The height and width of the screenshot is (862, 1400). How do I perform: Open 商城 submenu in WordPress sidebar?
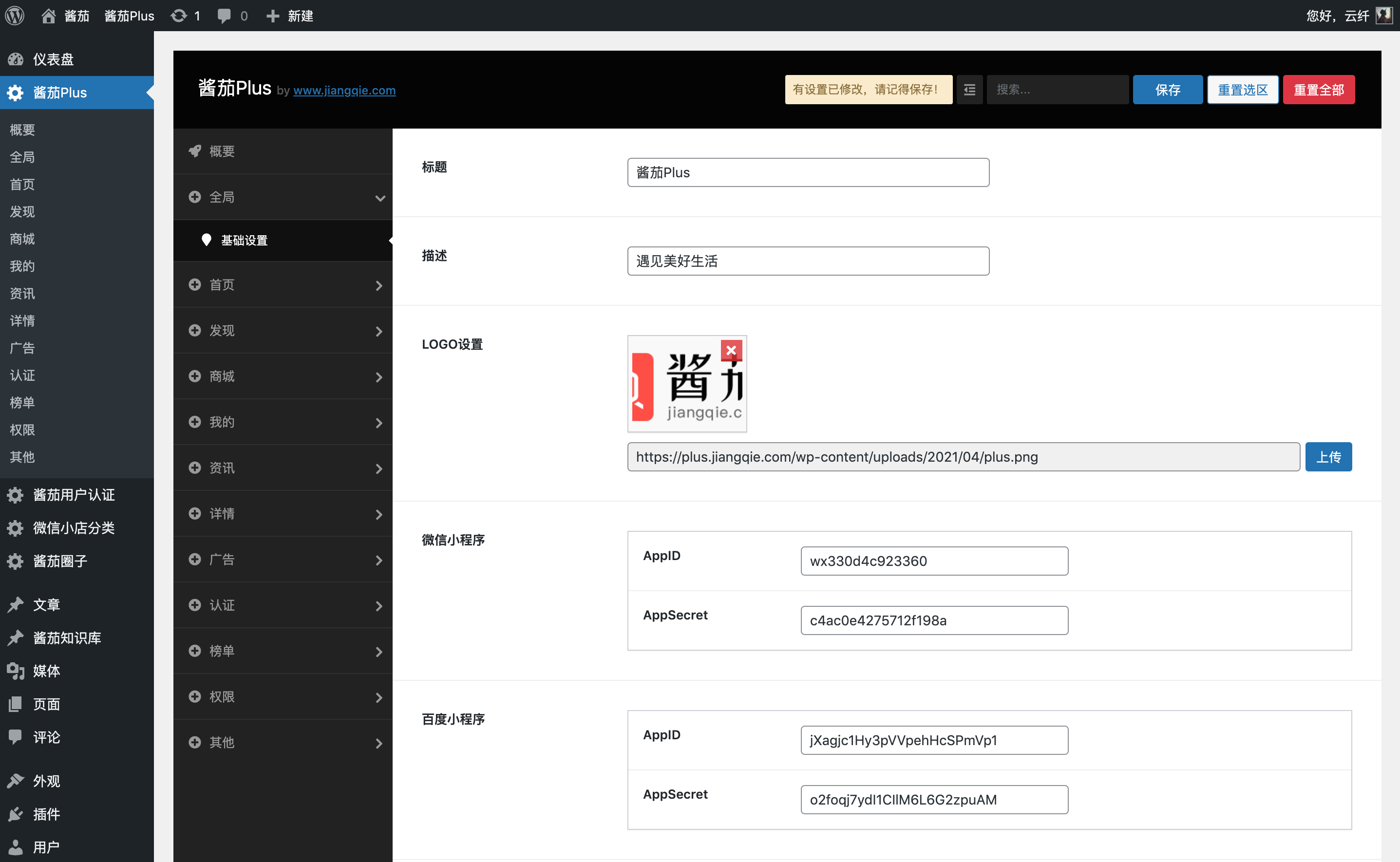pos(22,239)
